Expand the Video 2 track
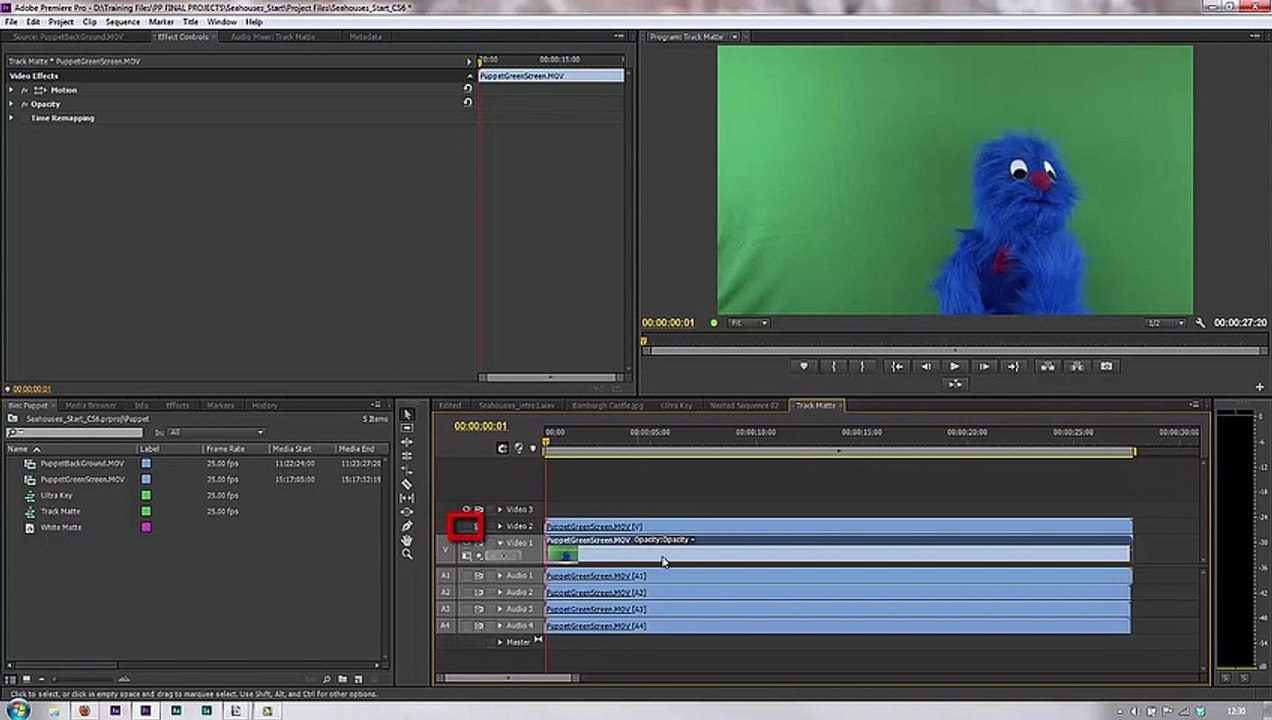The image size is (1272, 720). [x=500, y=526]
